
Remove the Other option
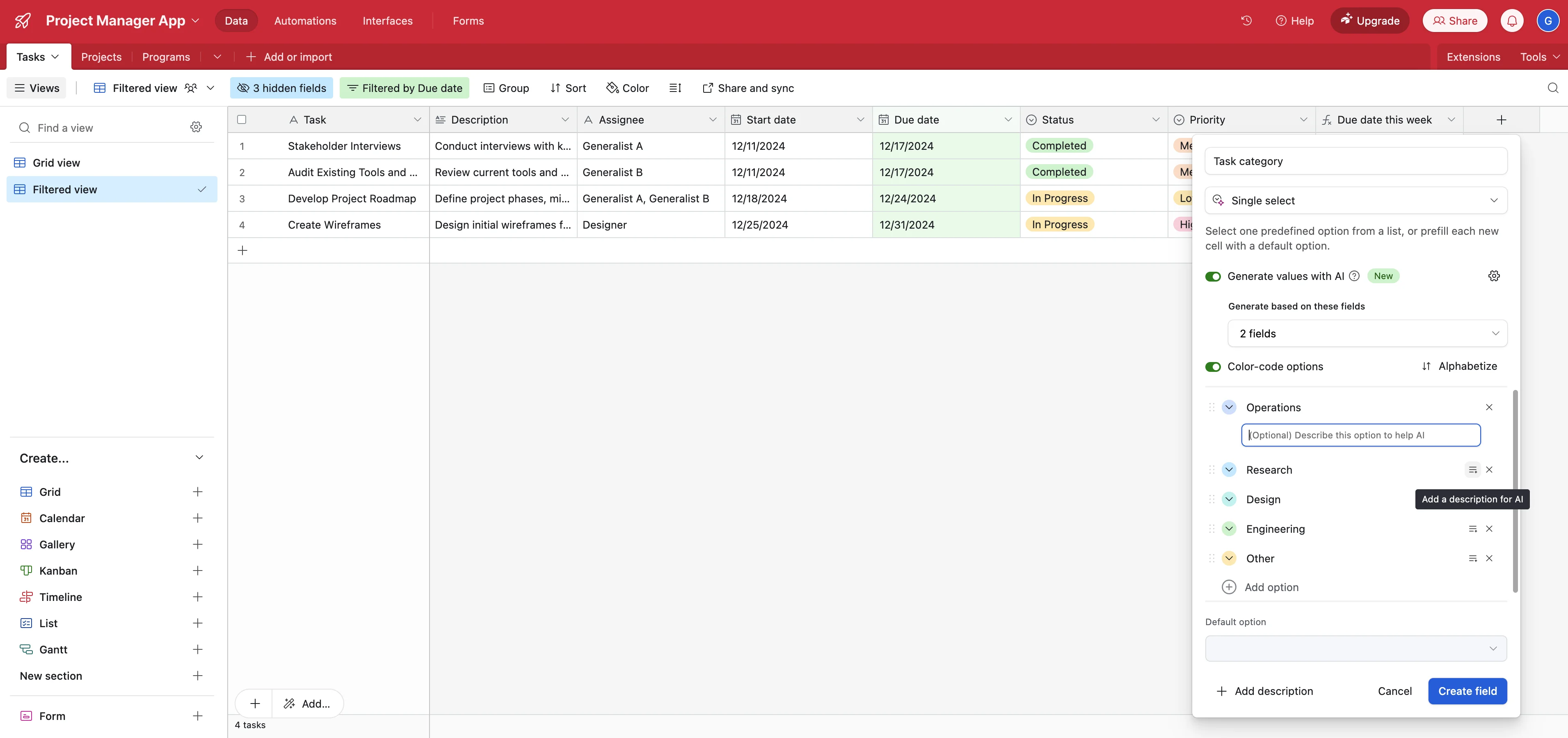pyautogui.click(x=1489, y=558)
